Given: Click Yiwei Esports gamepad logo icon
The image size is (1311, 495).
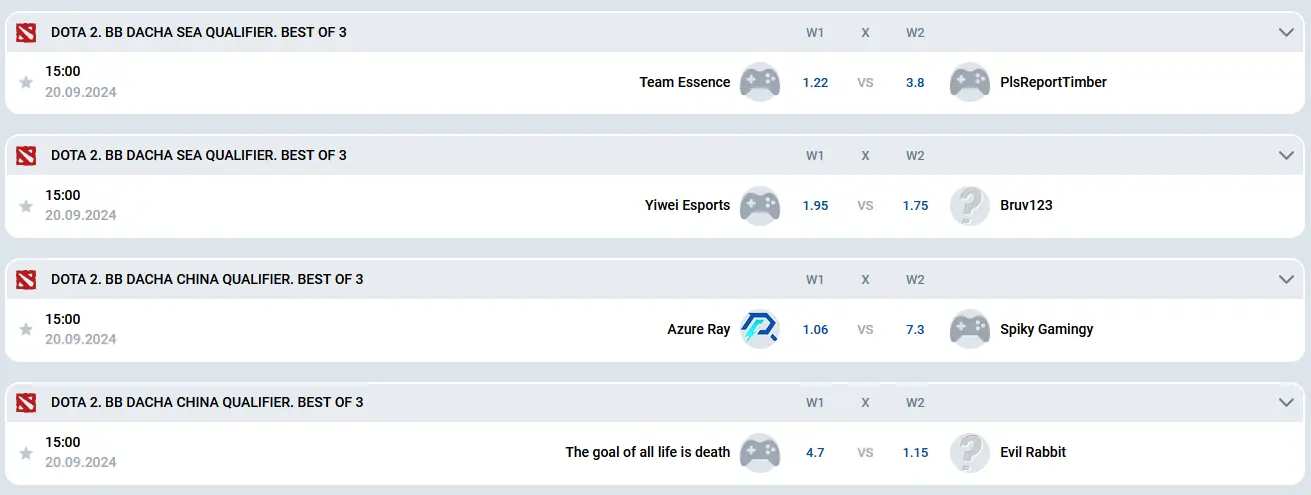Looking at the screenshot, I should pos(760,205).
